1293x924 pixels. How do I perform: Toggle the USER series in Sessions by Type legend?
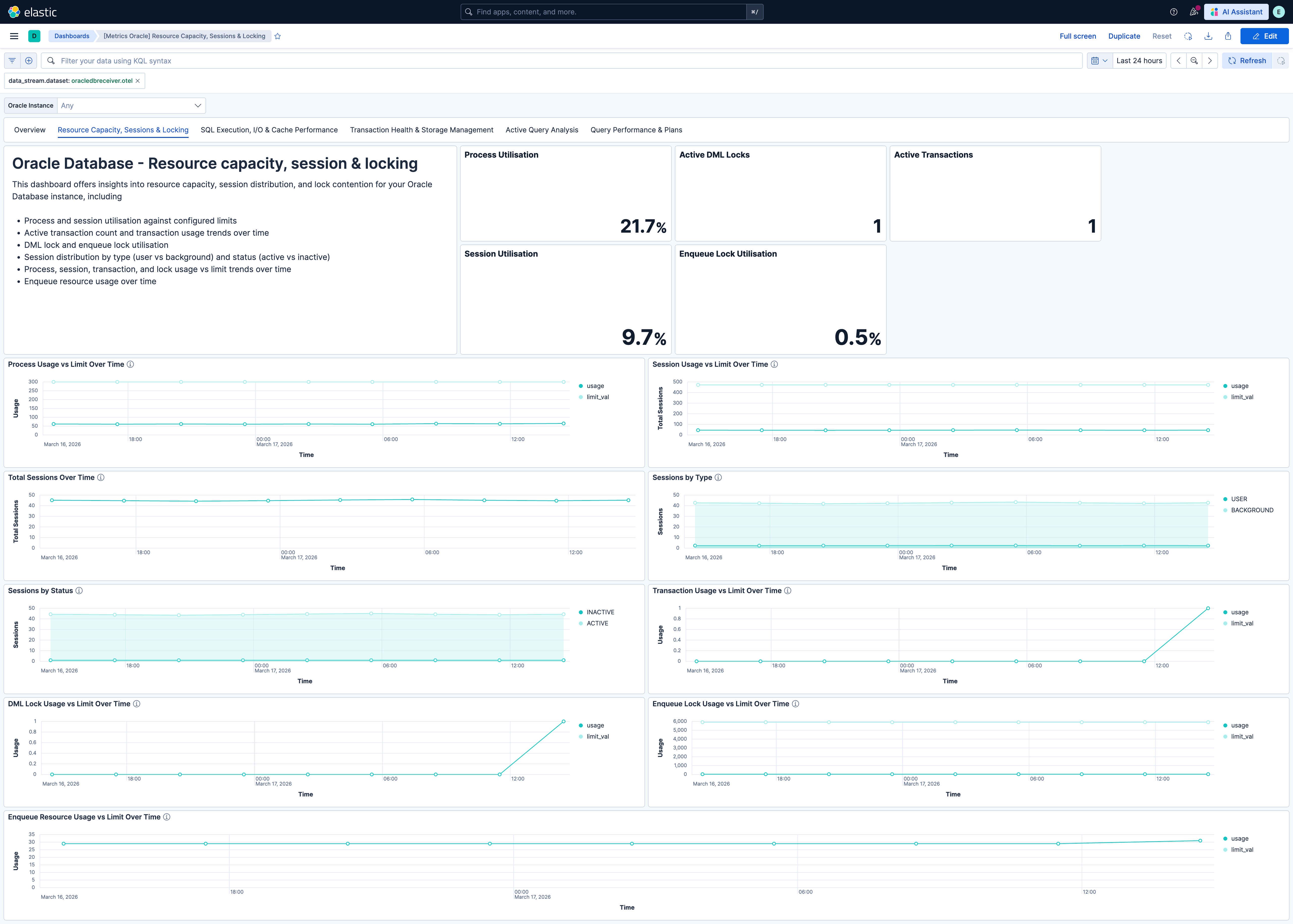(x=1238, y=499)
